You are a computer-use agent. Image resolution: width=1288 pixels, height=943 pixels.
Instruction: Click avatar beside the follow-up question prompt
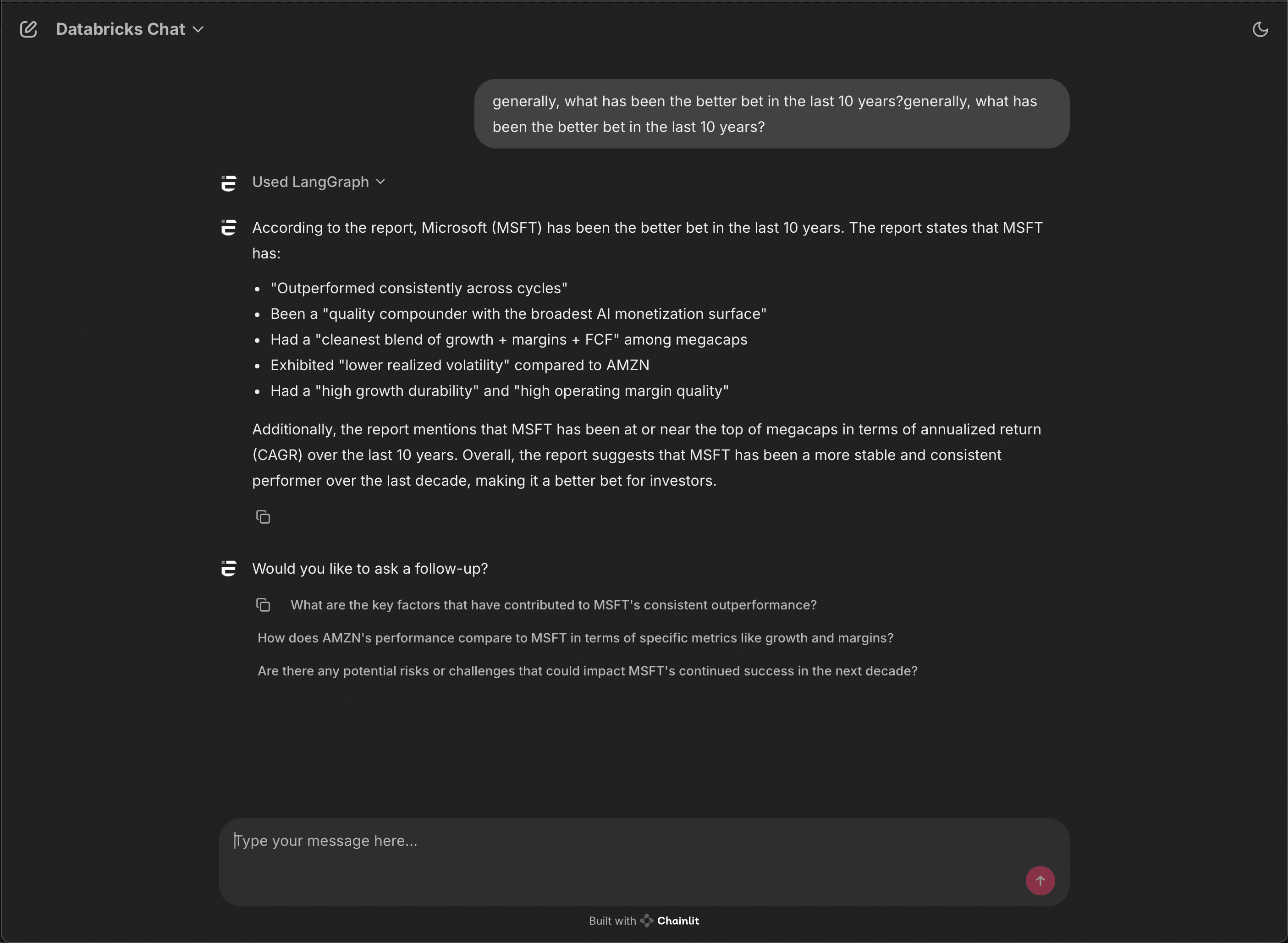(x=229, y=569)
